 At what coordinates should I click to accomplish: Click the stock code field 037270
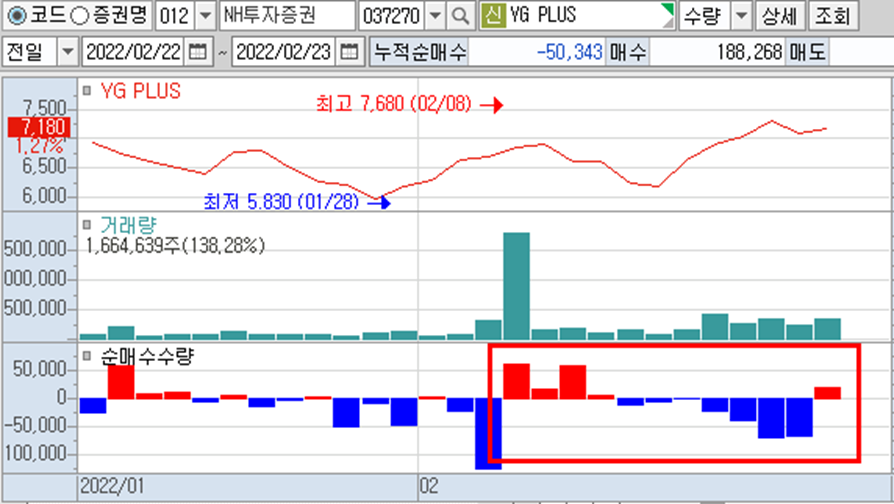pyautogui.click(x=391, y=15)
